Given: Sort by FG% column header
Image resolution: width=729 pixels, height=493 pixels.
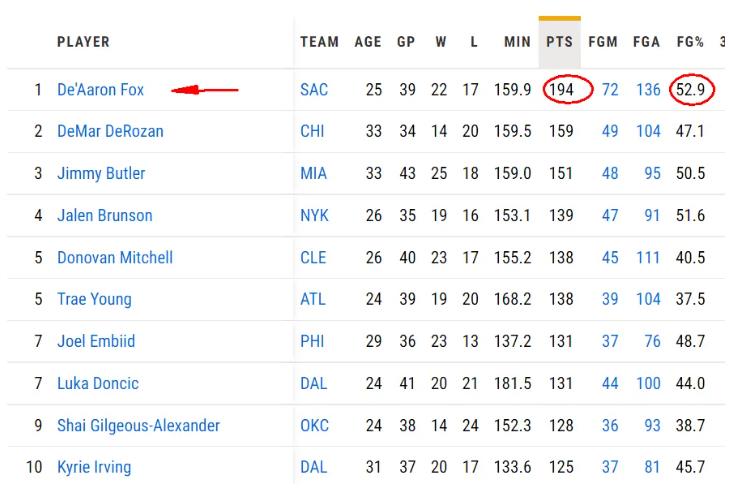Looking at the screenshot, I should (689, 43).
